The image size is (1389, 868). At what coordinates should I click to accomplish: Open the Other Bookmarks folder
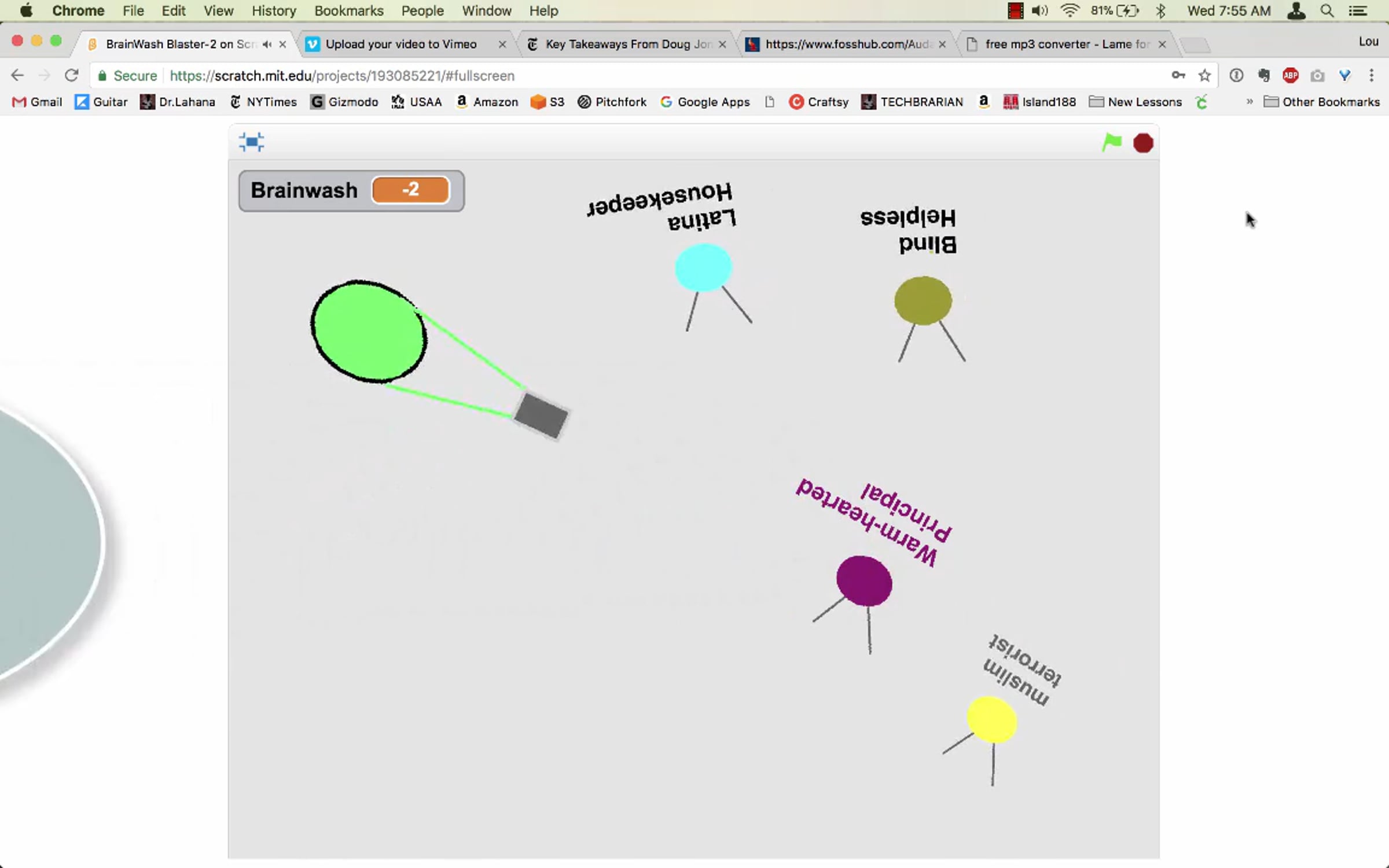(x=1322, y=102)
